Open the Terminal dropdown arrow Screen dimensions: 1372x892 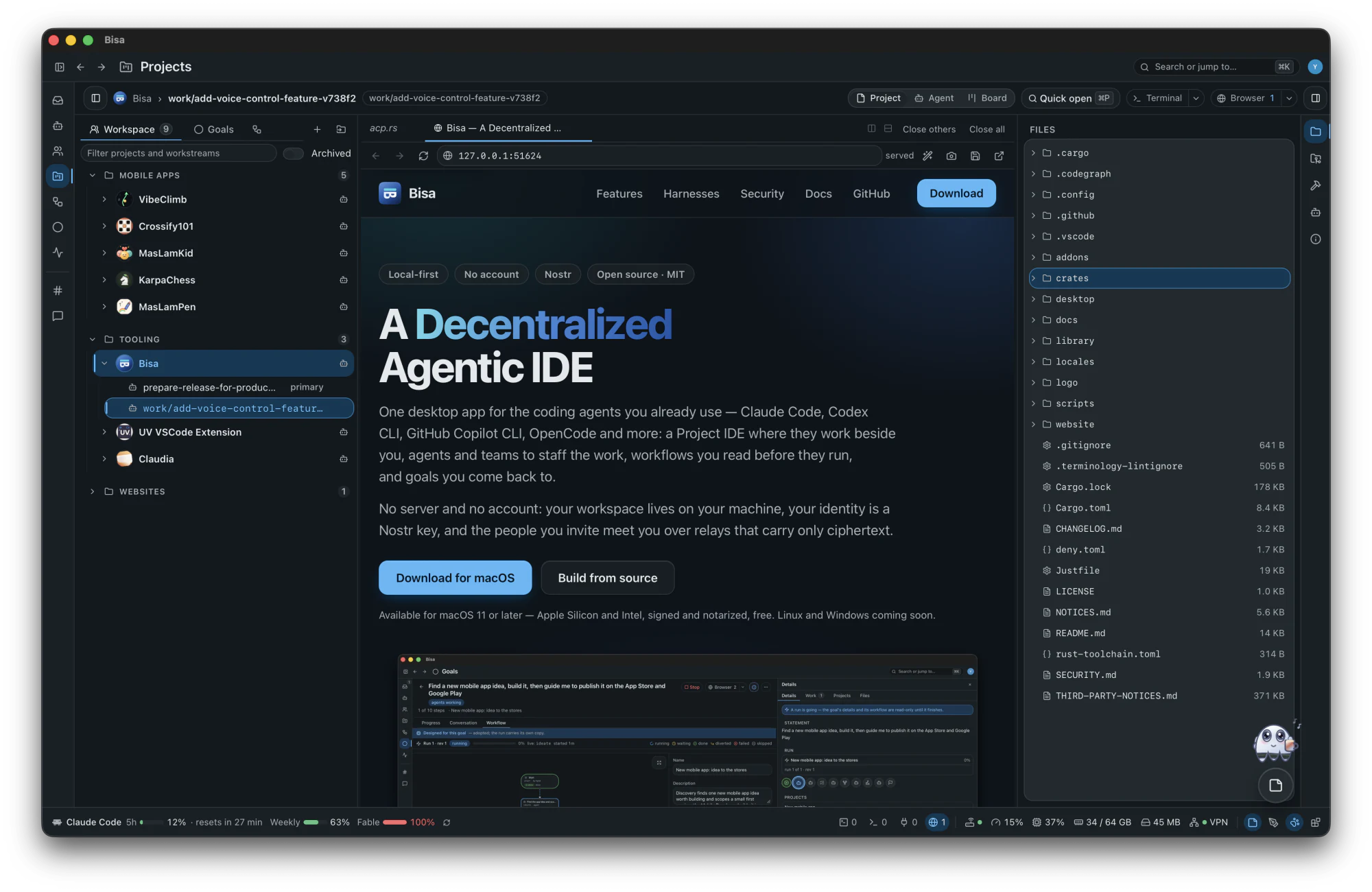pyautogui.click(x=1196, y=98)
